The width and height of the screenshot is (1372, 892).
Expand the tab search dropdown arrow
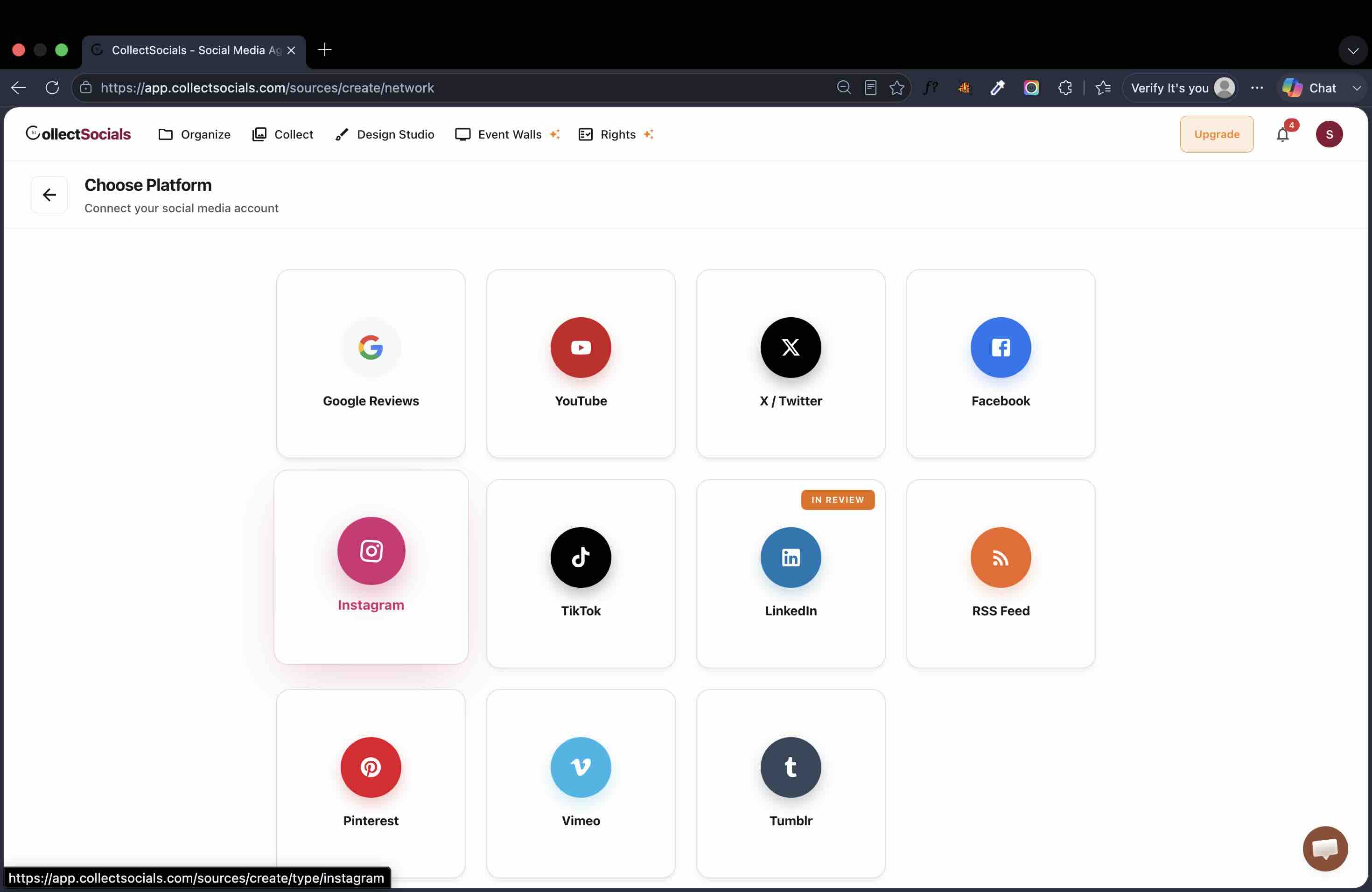coord(1352,51)
